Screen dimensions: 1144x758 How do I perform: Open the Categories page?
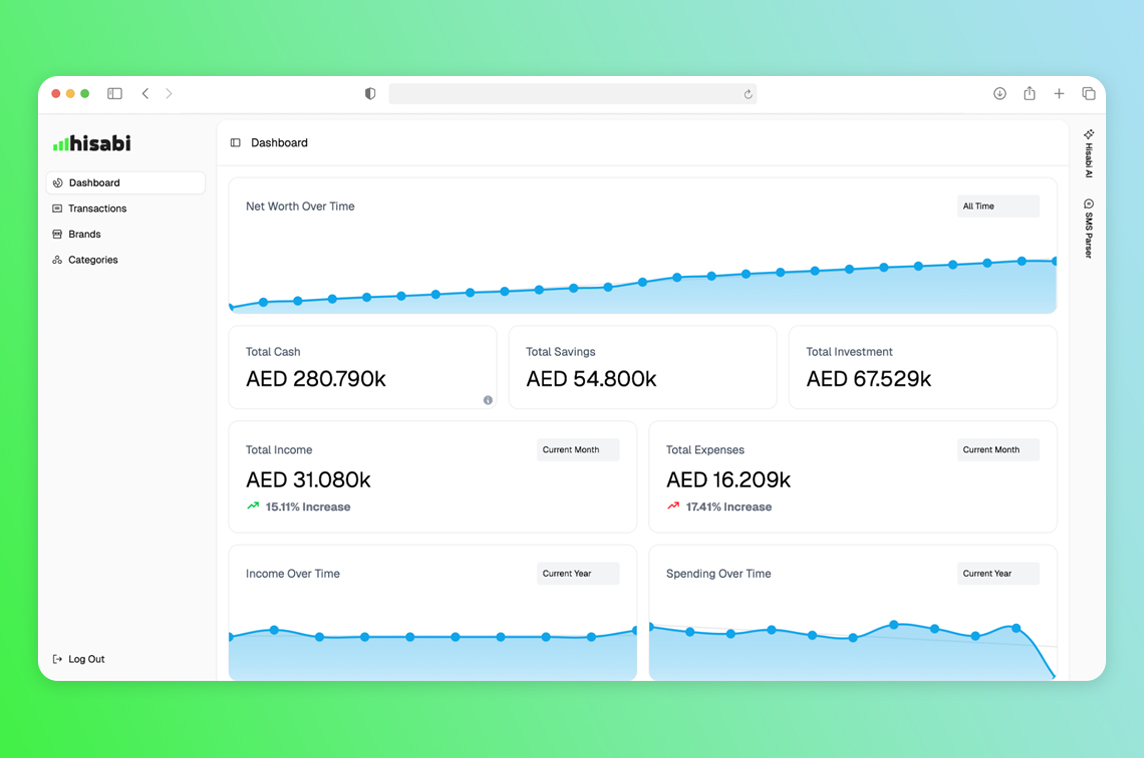(92, 260)
